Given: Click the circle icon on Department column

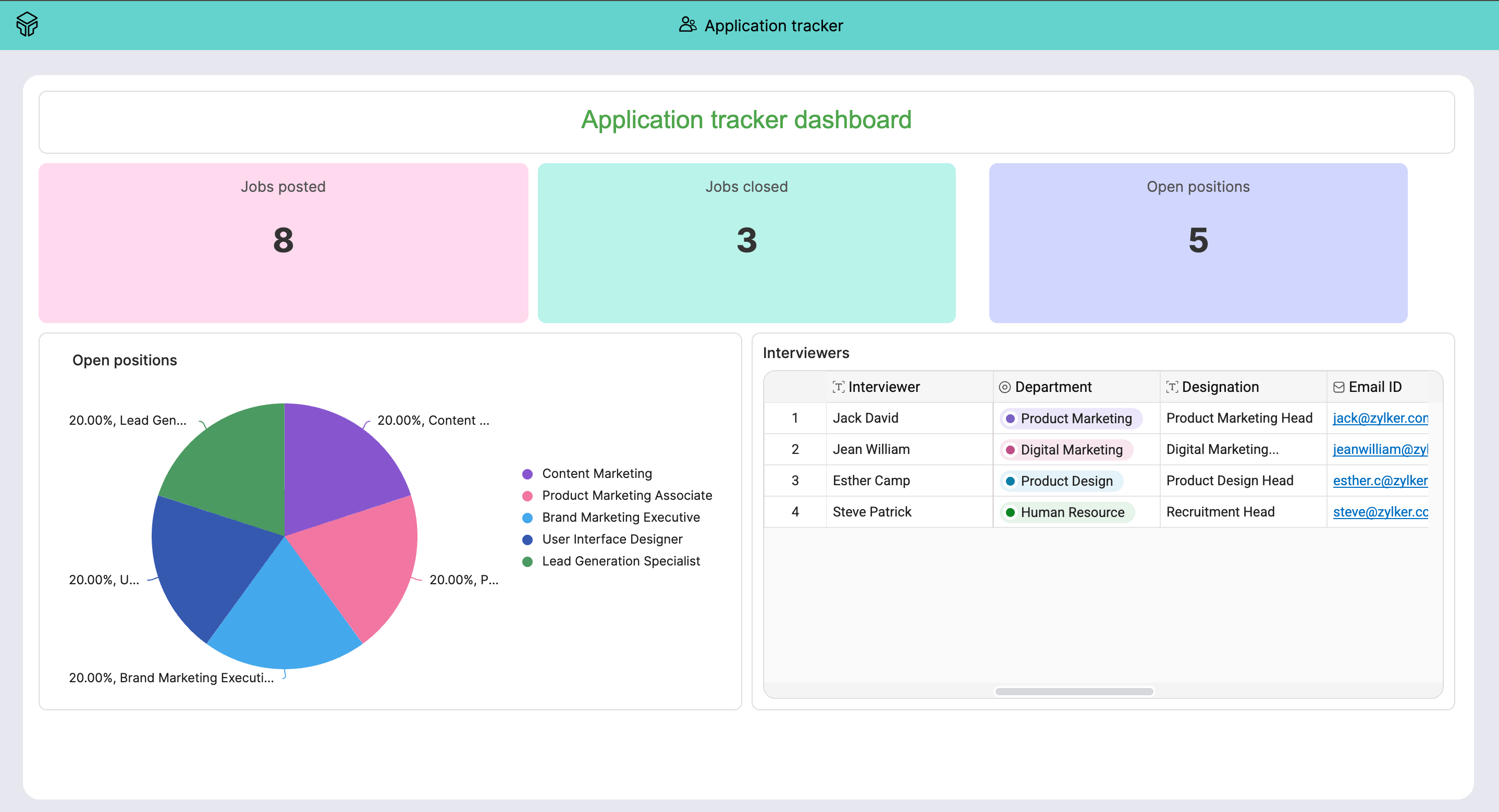Looking at the screenshot, I should pyautogui.click(x=1004, y=387).
